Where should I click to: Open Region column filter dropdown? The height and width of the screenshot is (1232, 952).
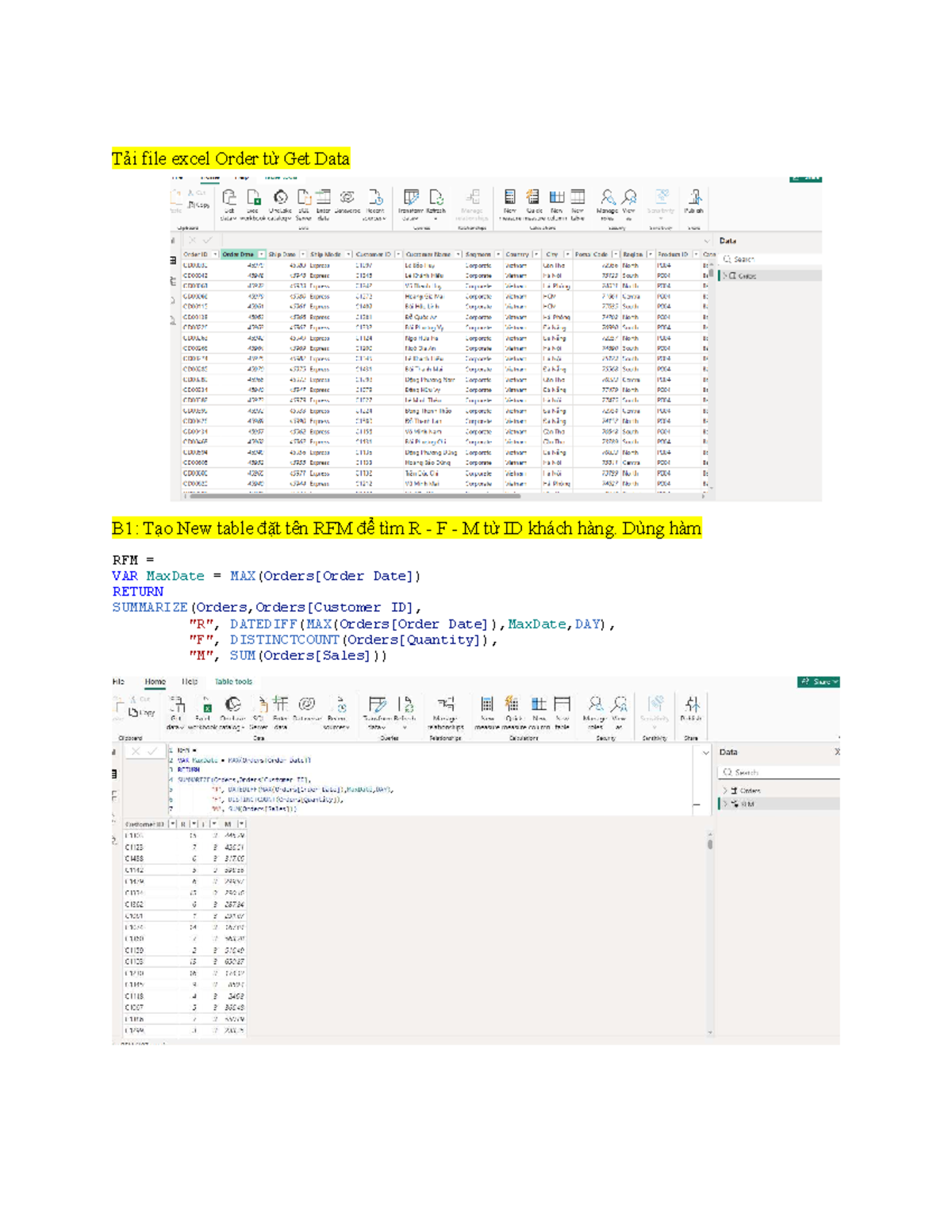(650, 255)
